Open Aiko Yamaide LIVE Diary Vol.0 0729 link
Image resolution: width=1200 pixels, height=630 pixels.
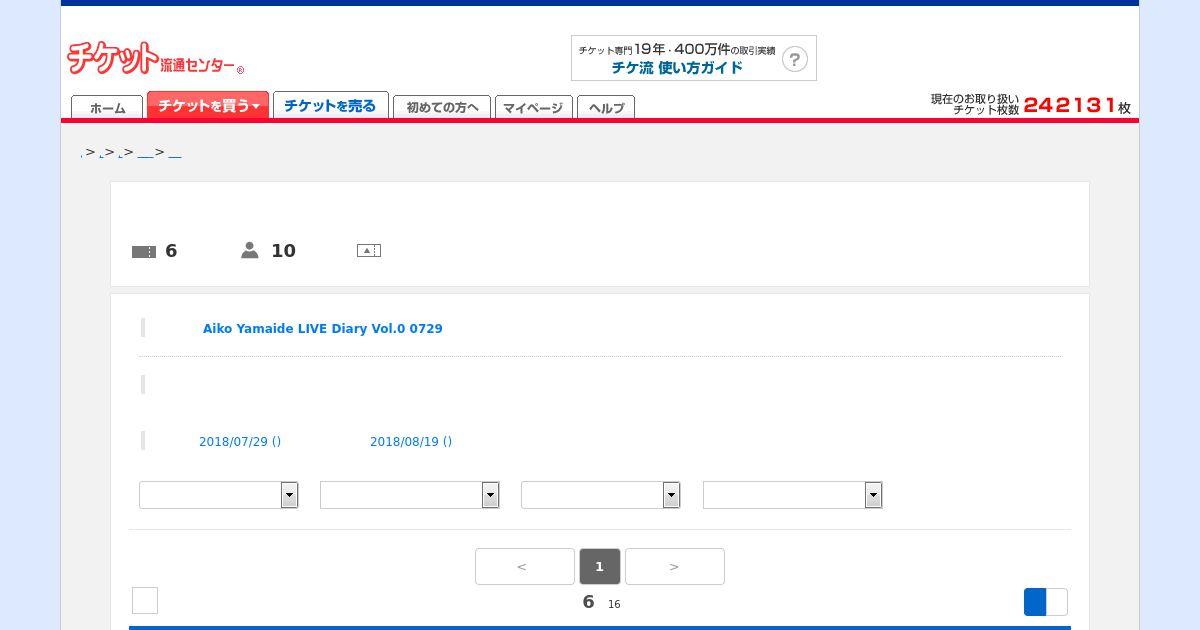click(x=323, y=328)
